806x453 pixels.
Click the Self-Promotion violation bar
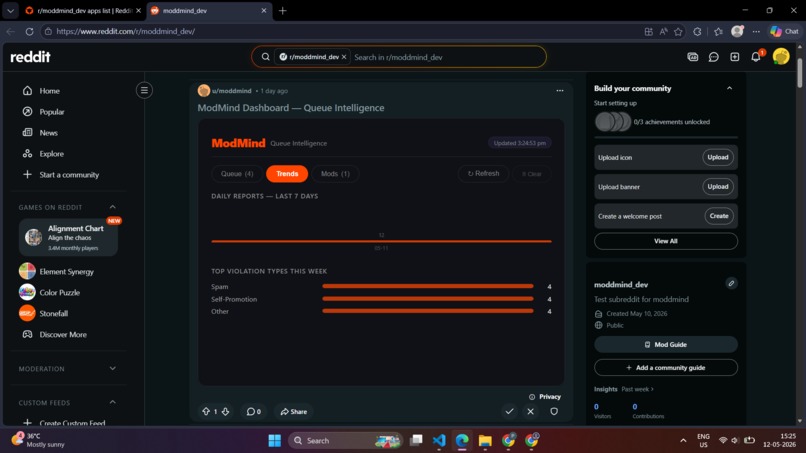click(428, 299)
